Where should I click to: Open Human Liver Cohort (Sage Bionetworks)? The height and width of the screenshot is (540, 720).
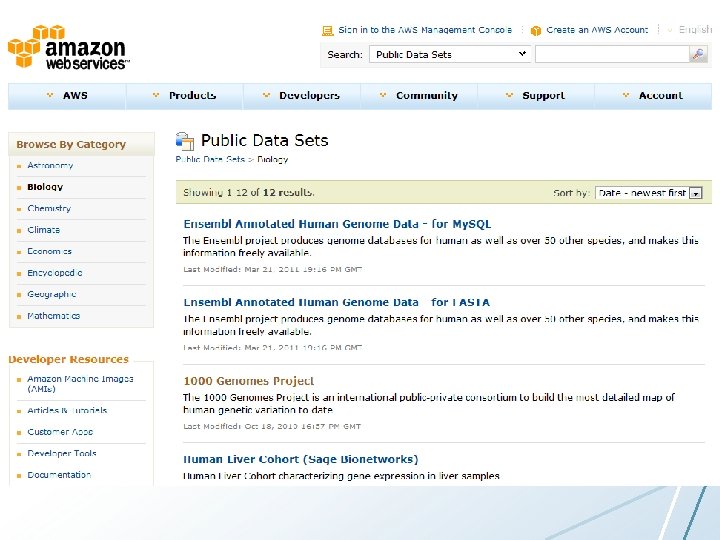[x=301, y=460]
